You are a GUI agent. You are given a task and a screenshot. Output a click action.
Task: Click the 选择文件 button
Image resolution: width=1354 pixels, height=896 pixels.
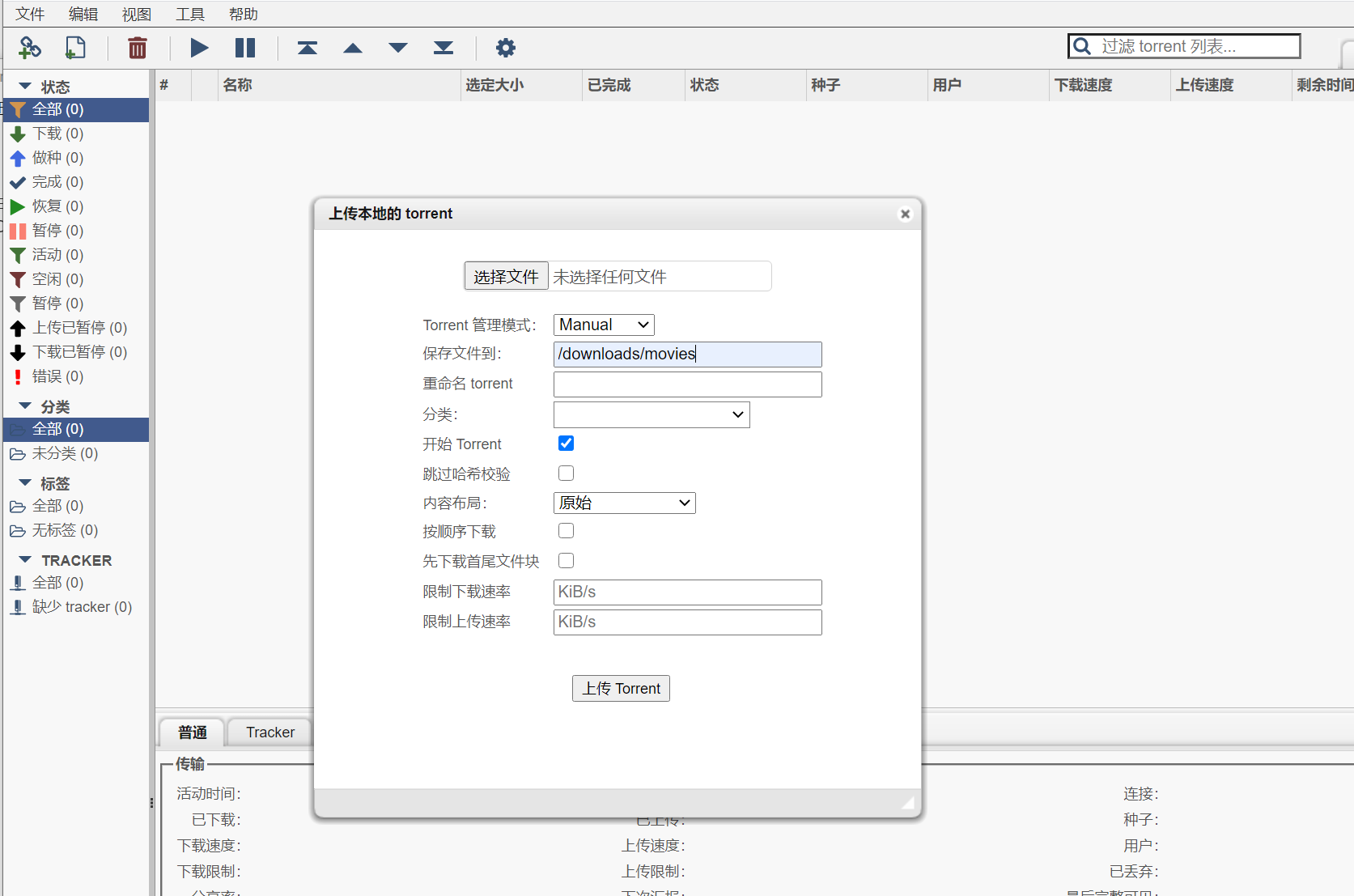coord(506,277)
